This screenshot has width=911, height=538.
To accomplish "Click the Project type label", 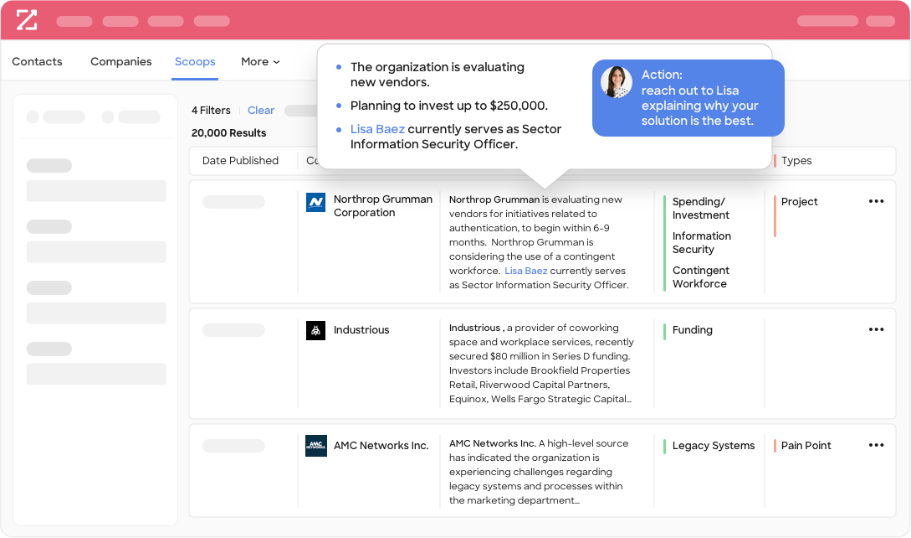I will click(x=799, y=202).
